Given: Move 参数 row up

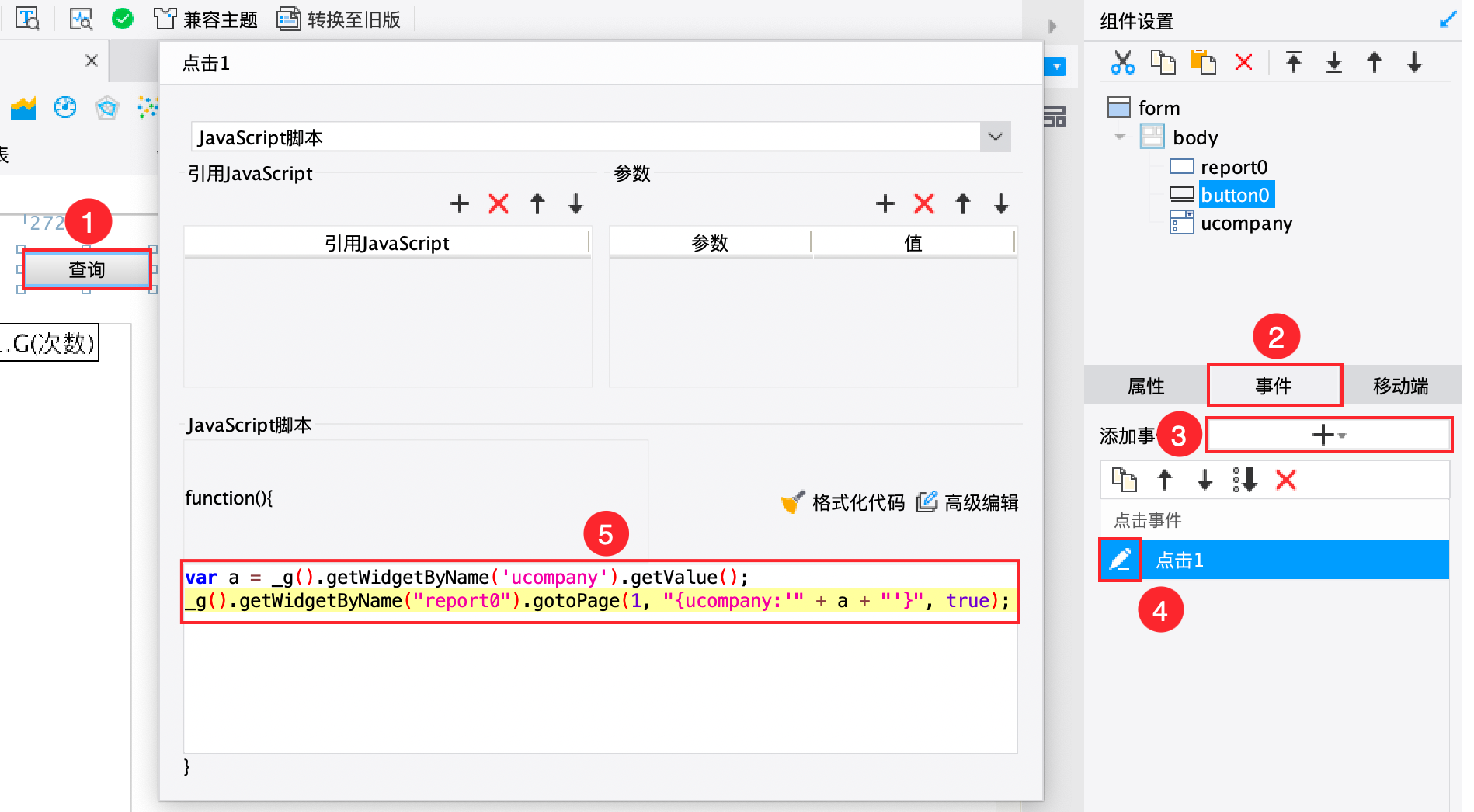Looking at the screenshot, I should [963, 203].
